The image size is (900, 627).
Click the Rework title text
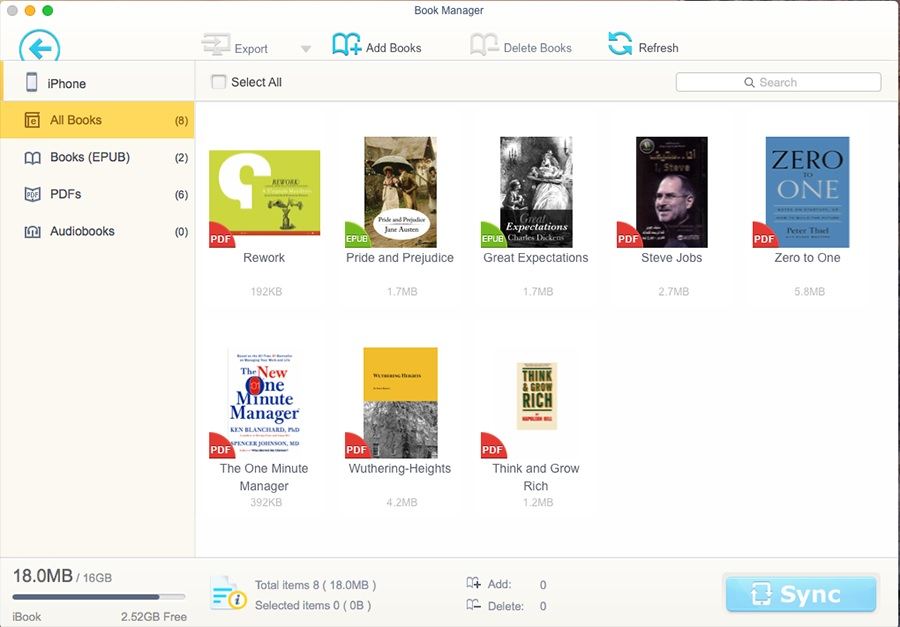click(264, 258)
